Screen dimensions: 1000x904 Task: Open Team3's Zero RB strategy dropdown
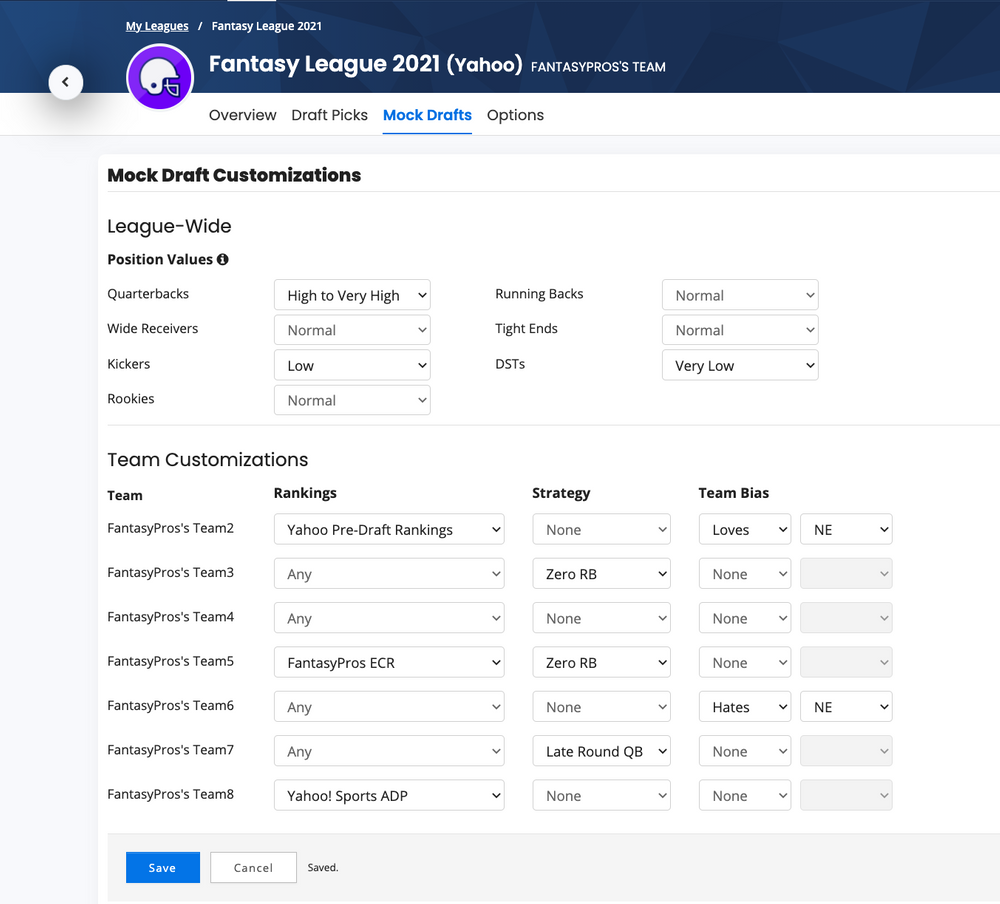pyautogui.click(x=601, y=573)
